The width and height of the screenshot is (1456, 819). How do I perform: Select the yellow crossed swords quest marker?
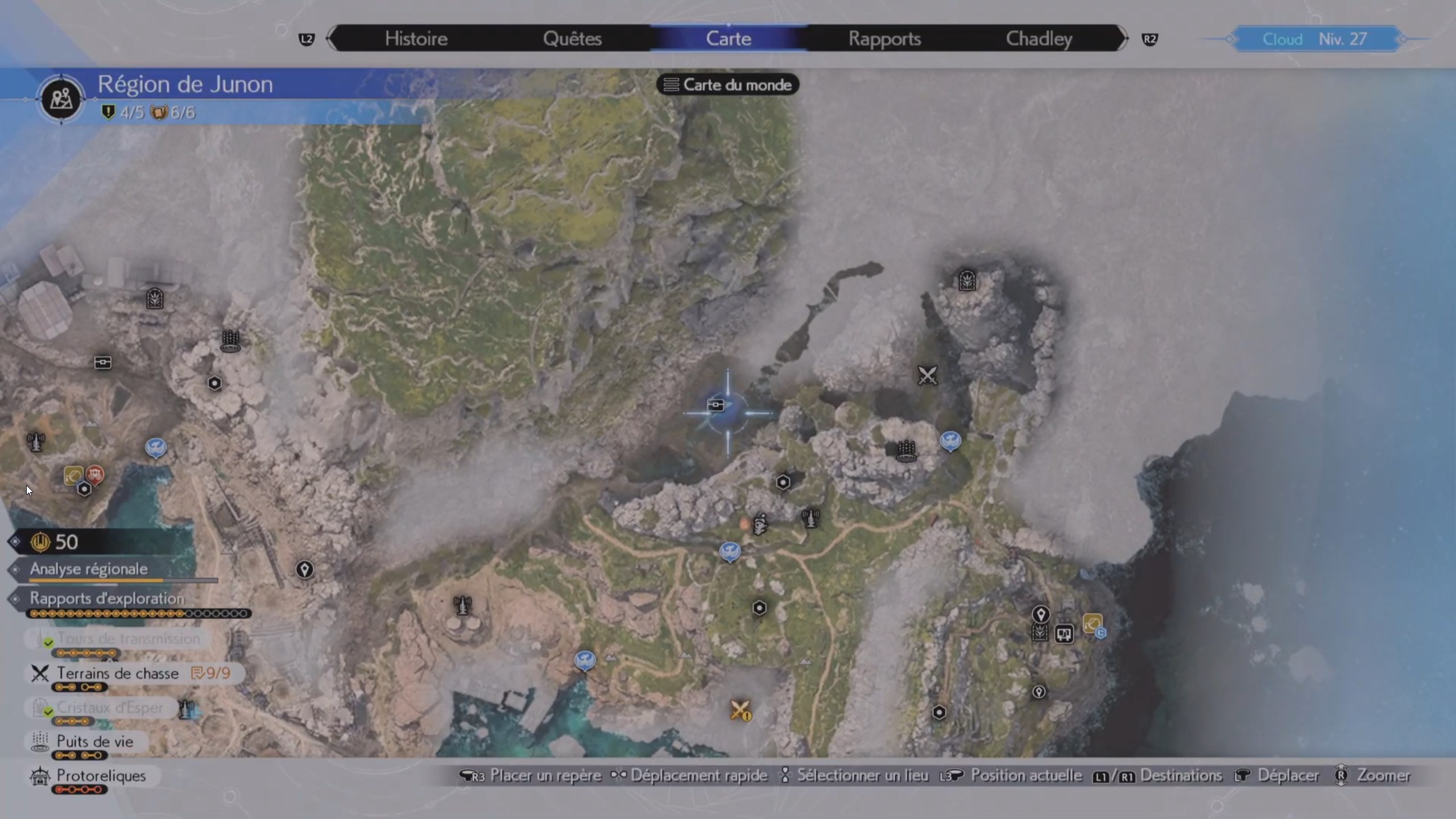pos(740,710)
